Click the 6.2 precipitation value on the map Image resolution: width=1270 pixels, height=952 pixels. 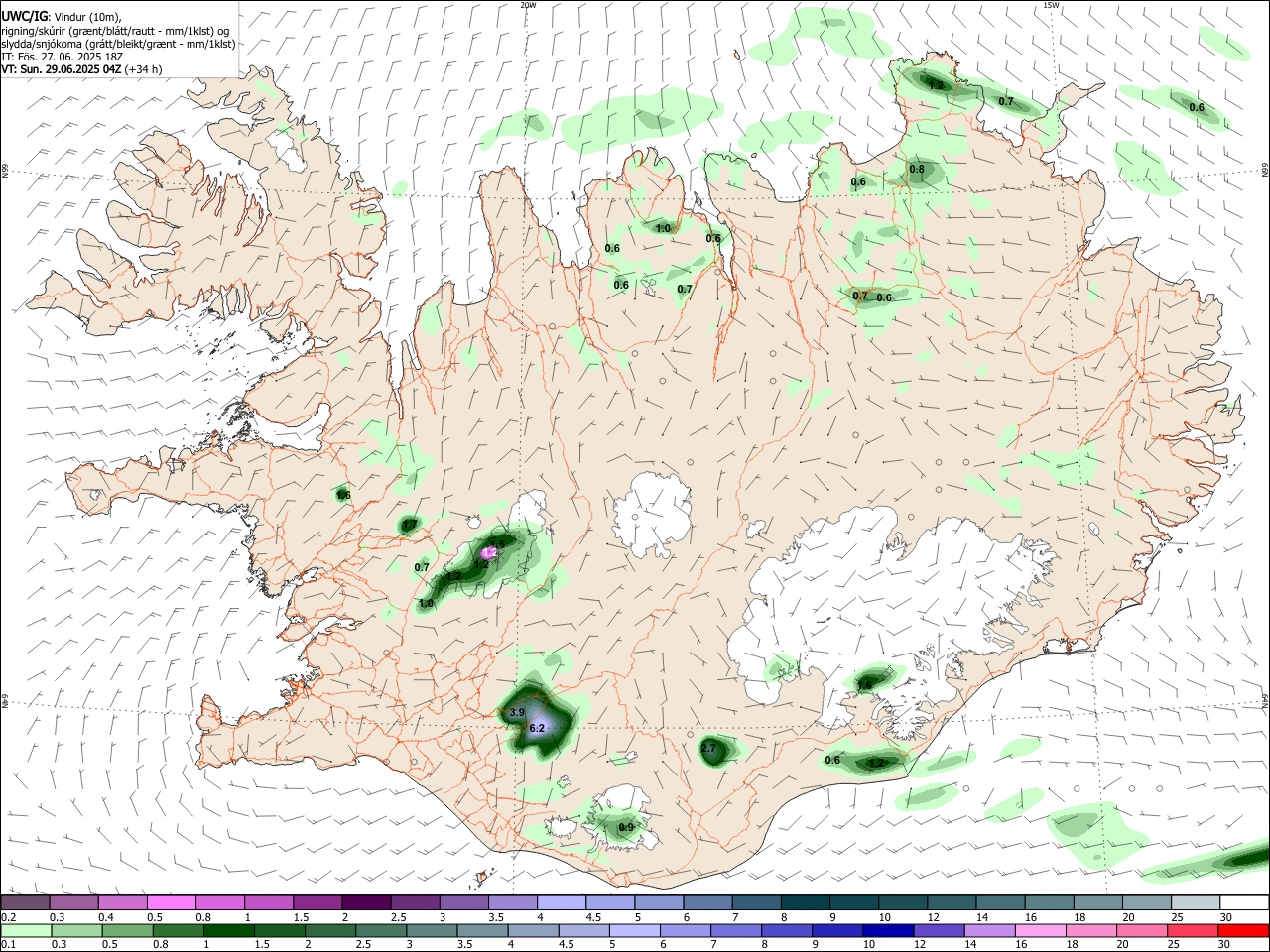[537, 728]
